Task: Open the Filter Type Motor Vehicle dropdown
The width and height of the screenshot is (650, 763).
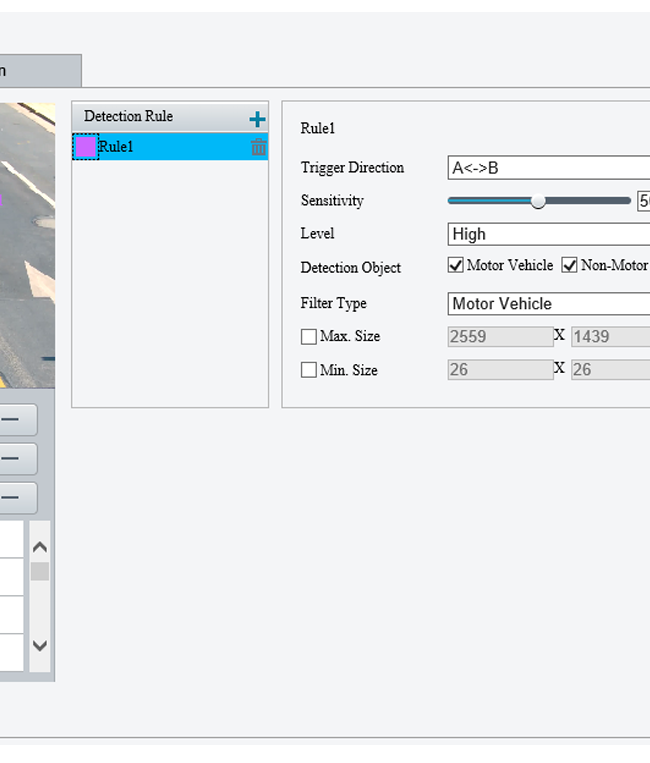Action: pos(548,304)
